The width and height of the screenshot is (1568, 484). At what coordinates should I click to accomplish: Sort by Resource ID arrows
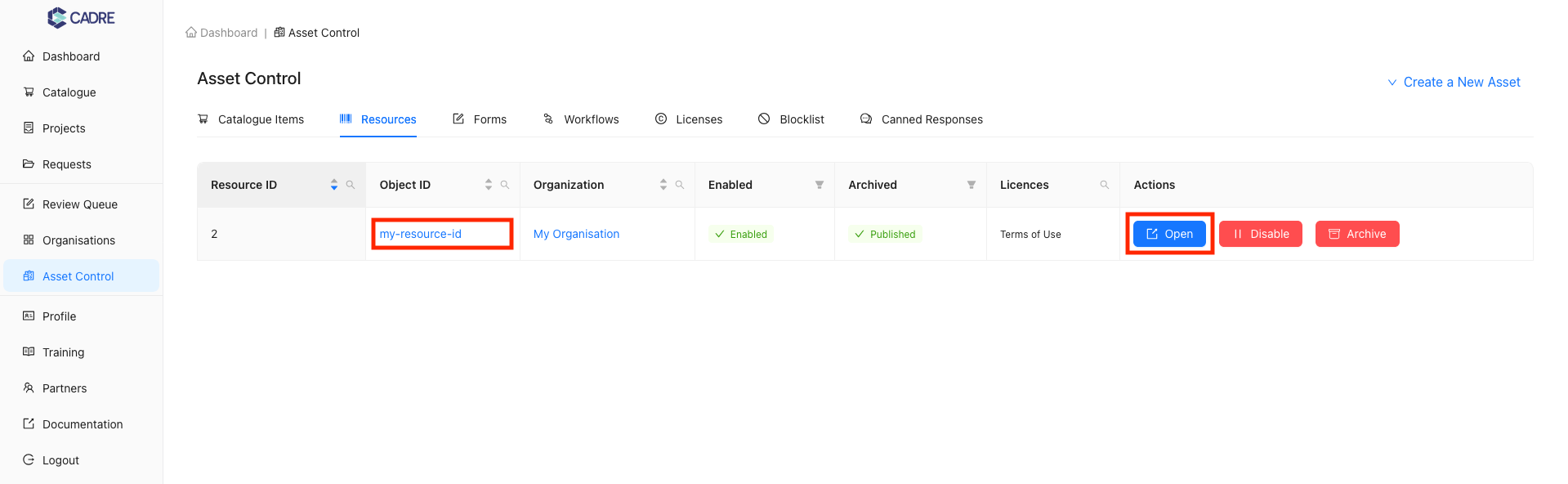click(334, 185)
